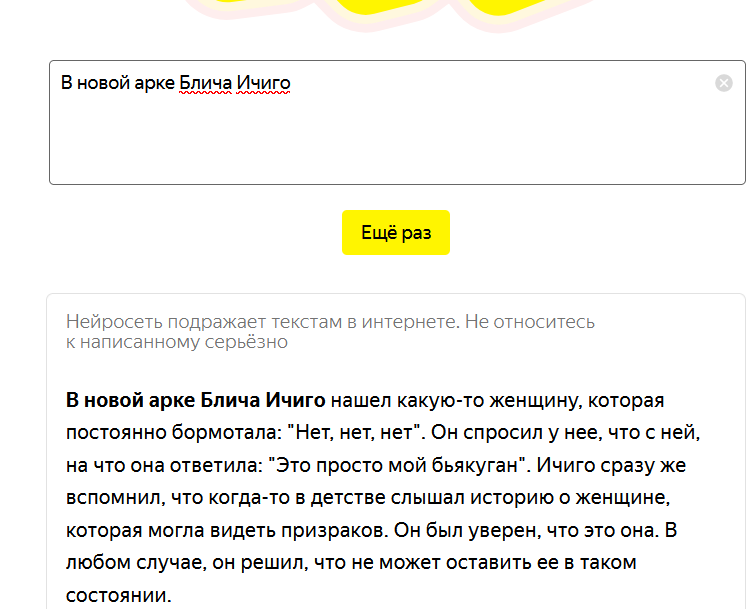The width and height of the screenshot is (756, 609).
Task: Click the text "к написанному серьёзно"
Action: (x=177, y=342)
